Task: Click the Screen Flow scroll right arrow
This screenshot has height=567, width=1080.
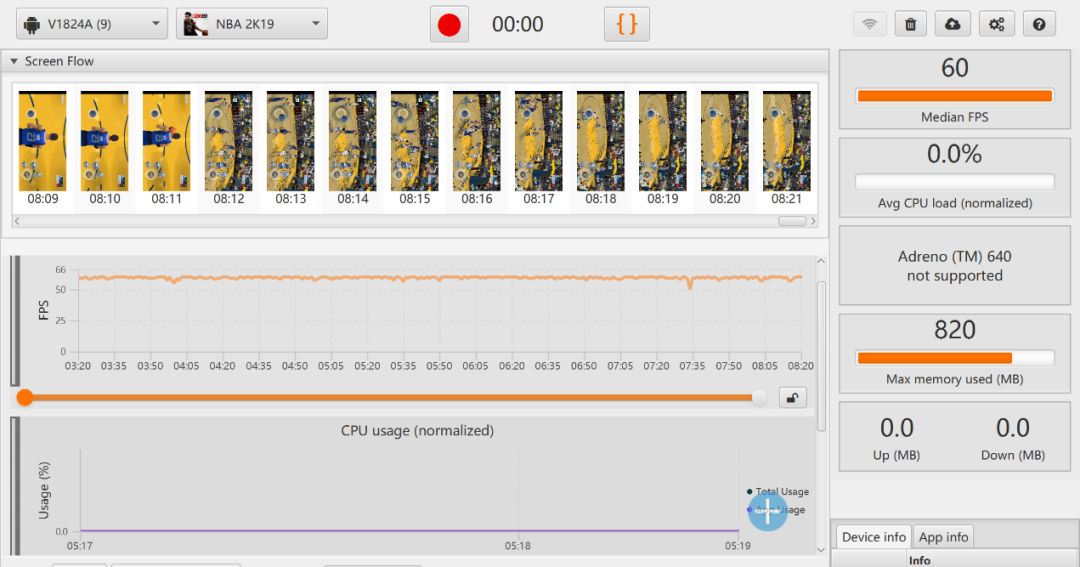Action: (x=813, y=221)
